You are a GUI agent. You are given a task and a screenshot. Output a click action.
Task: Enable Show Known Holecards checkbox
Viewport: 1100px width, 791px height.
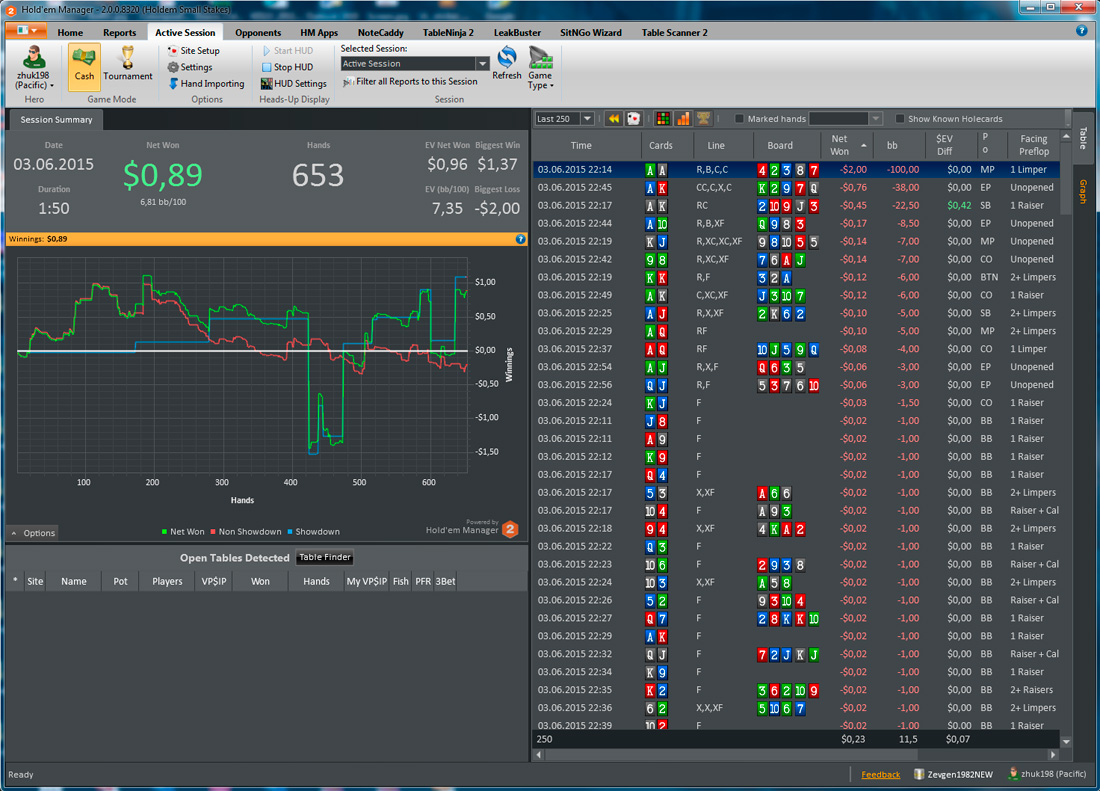(899, 119)
